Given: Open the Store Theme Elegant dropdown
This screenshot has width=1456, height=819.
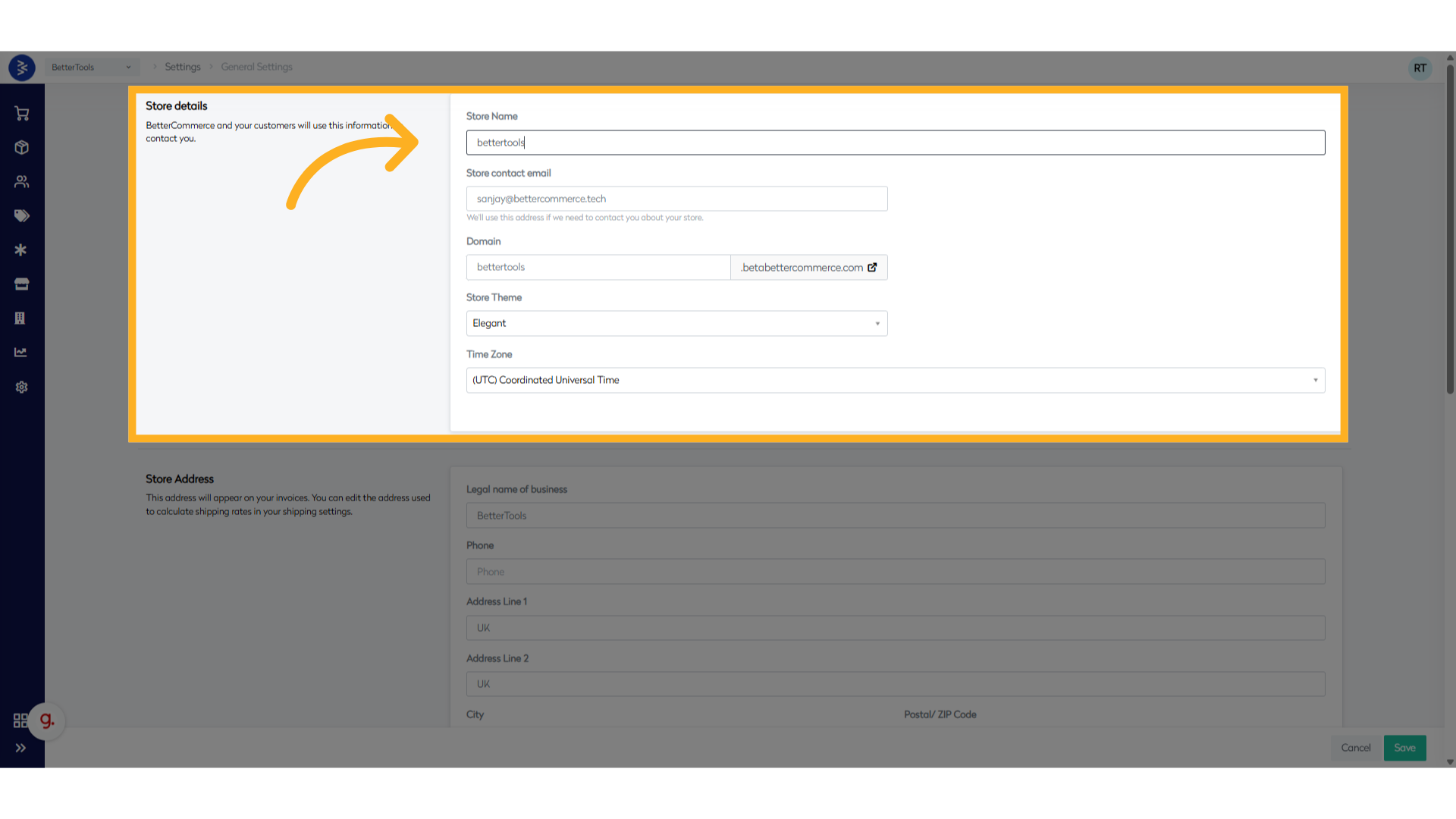Looking at the screenshot, I should click(676, 323).
